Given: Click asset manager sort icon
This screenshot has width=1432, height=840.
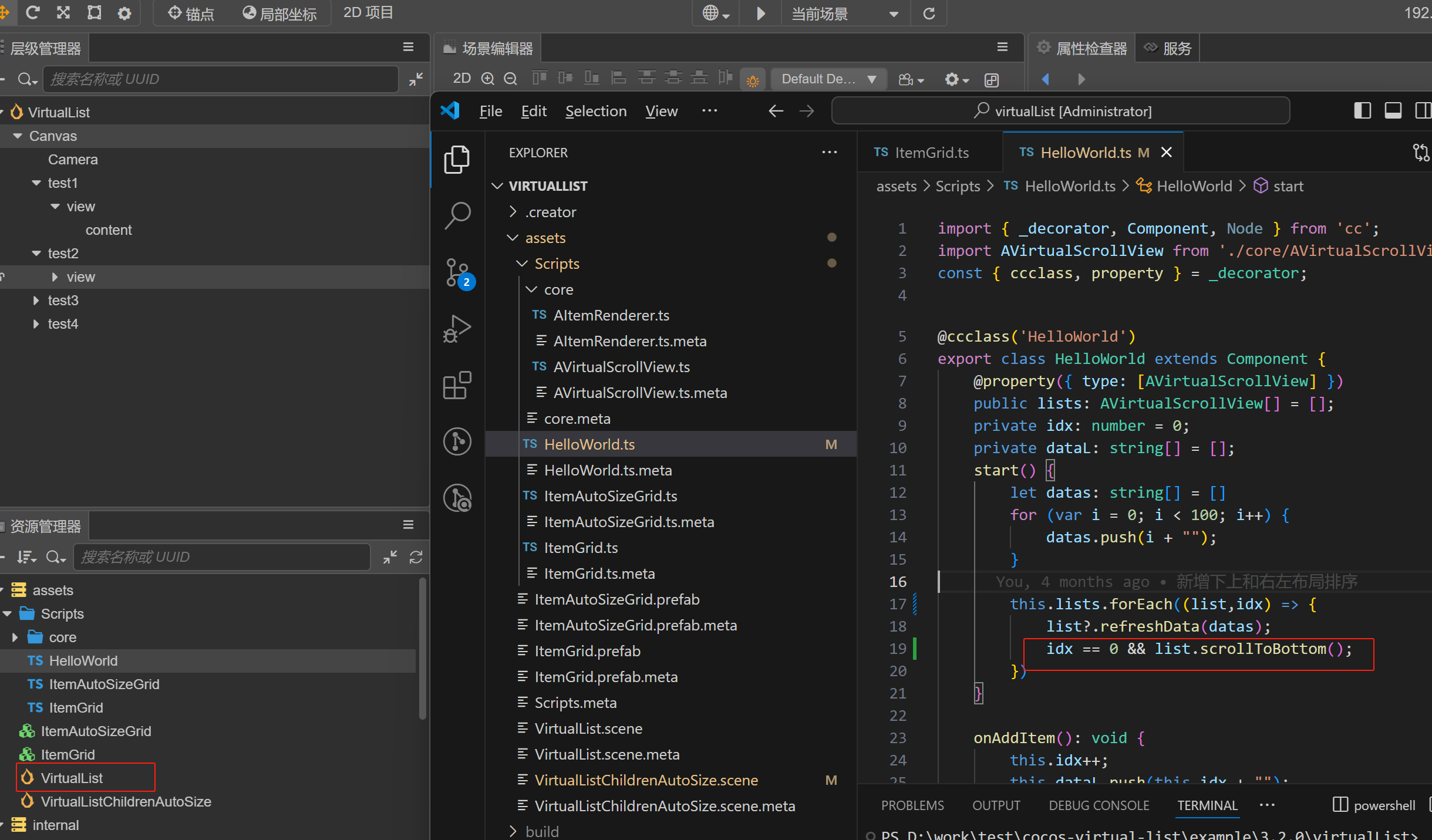Looking at the screenshot, I should tap(25, 557).
